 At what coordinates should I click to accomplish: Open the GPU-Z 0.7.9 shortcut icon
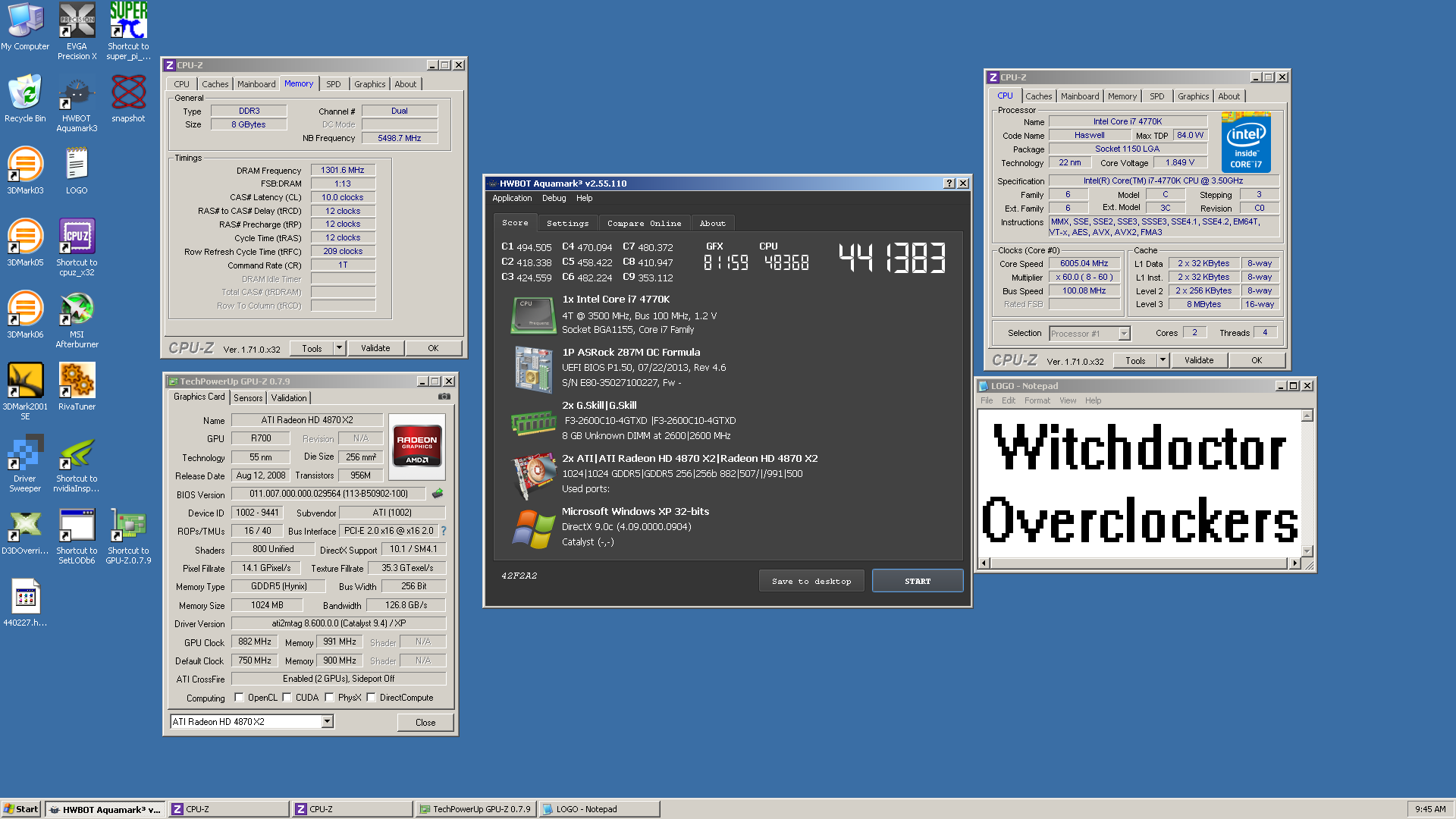[128, 535]
